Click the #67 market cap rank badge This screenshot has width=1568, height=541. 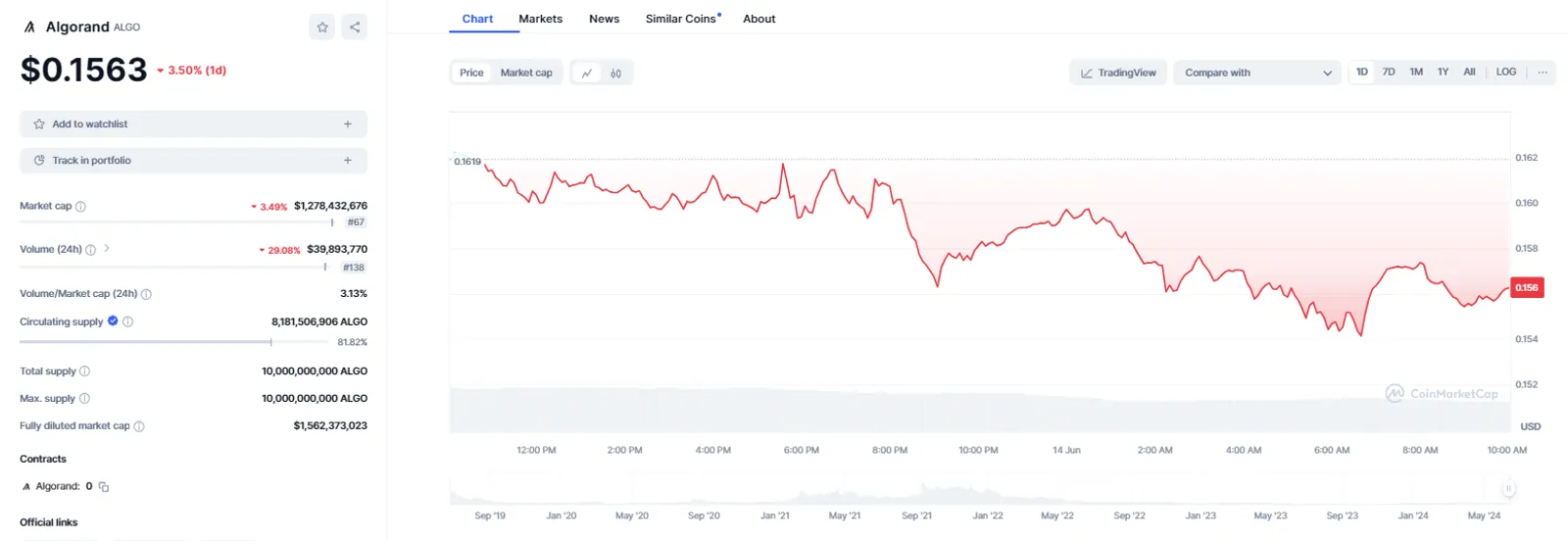point(355,222)
